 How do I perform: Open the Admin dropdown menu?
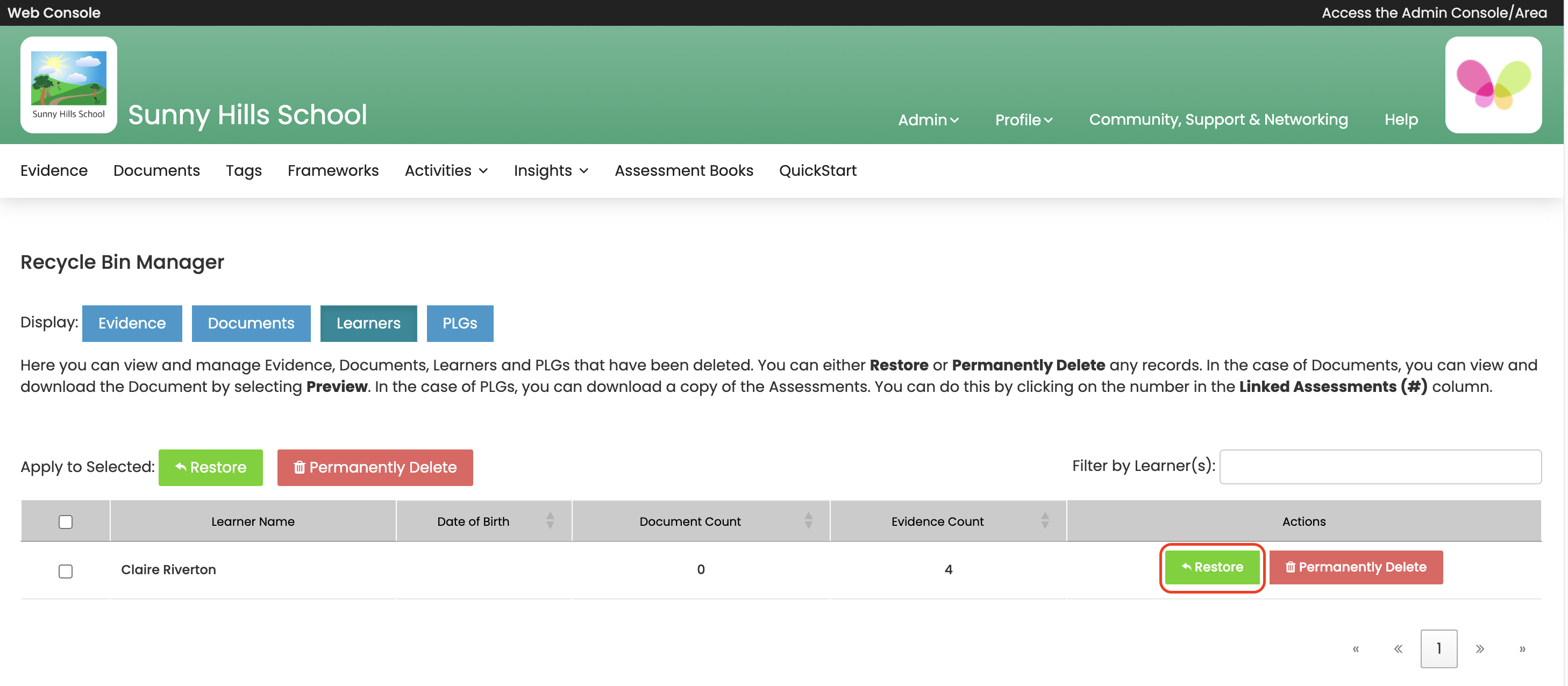pos(928,120)
